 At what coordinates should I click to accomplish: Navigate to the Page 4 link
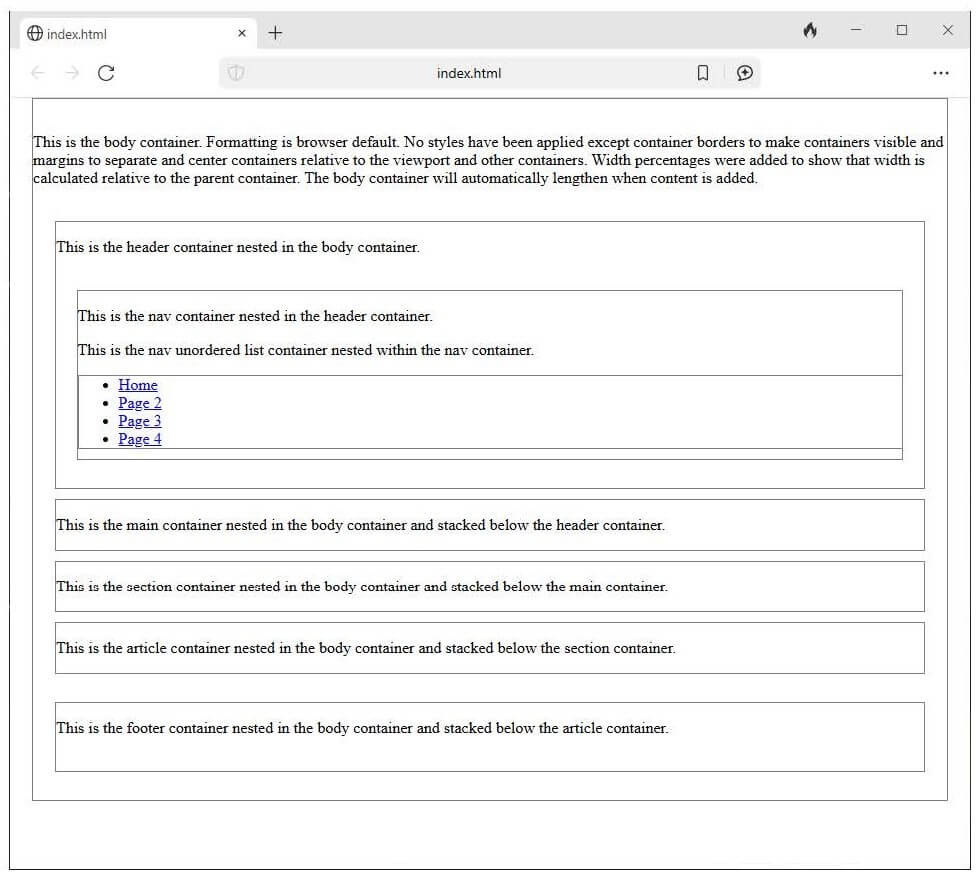coord(140,439)
